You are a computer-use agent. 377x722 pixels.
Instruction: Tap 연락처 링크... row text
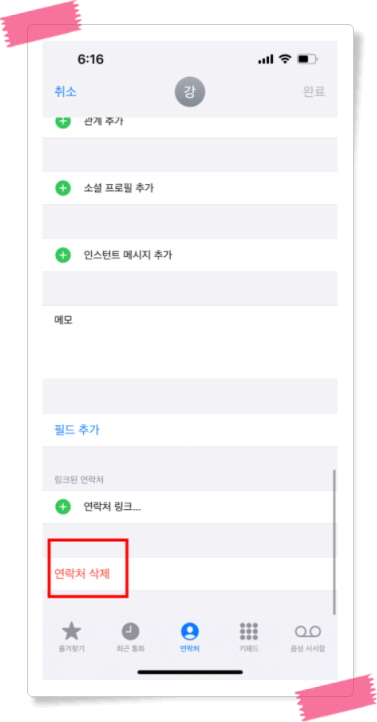pyautogui.click(x=112, y=507)
